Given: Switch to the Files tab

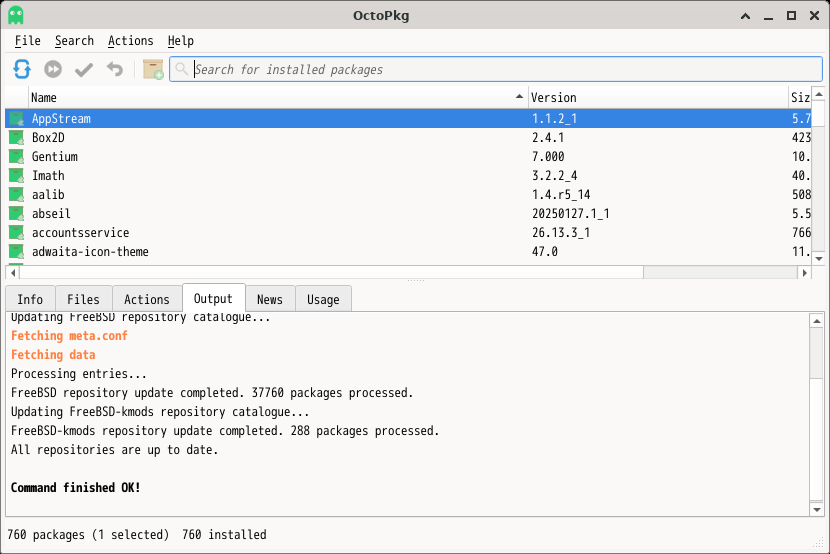Looking at the screenshot, I should 83,299.
